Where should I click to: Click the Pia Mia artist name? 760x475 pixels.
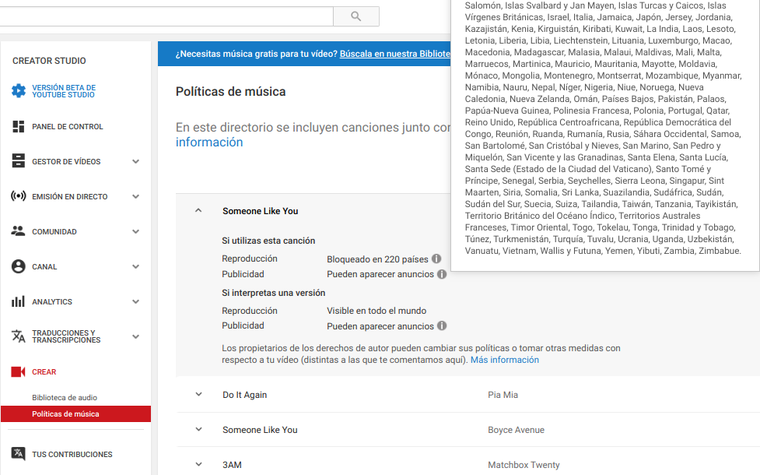[x=503, y=395]
